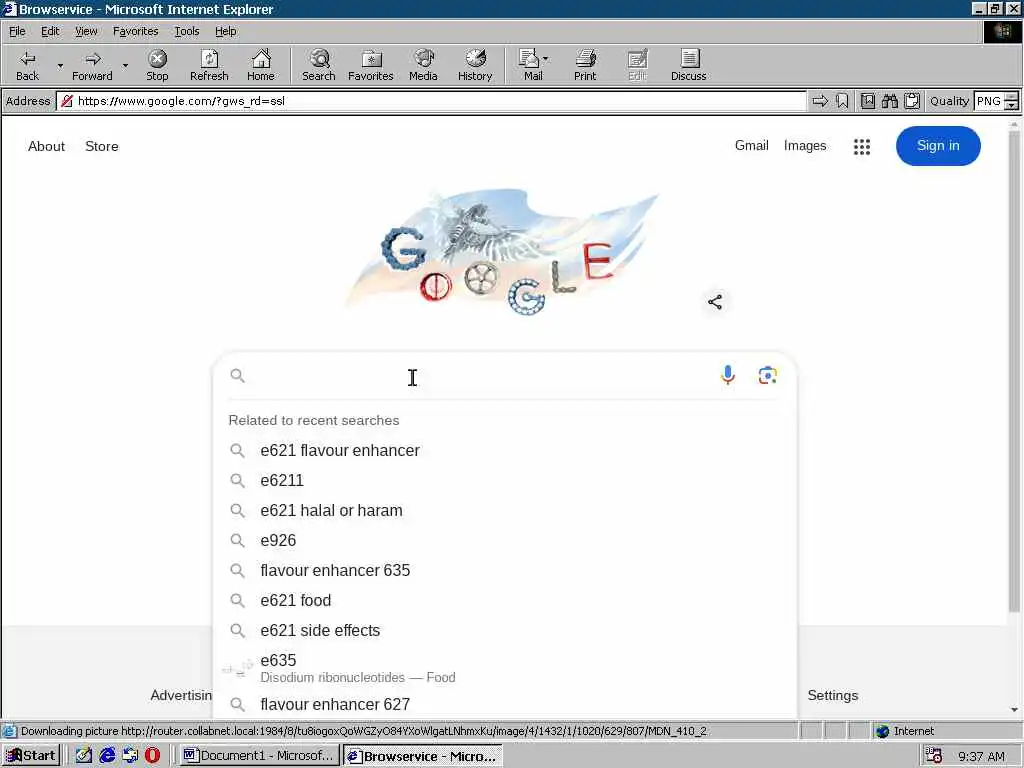Click the Browservice taskbar button

tap(423, 756)
